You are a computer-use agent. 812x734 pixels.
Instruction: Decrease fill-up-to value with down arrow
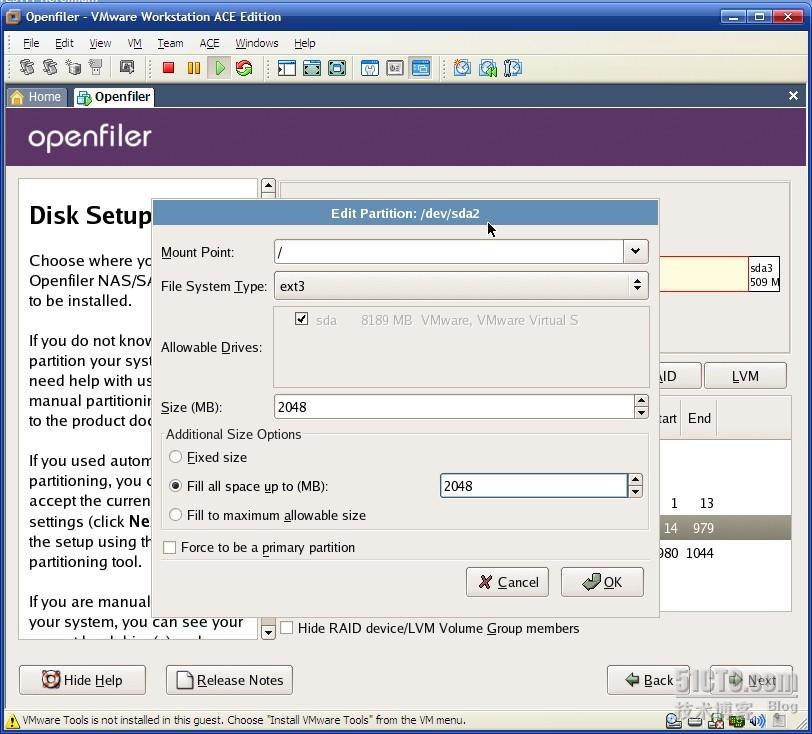(x=635, y=492)
